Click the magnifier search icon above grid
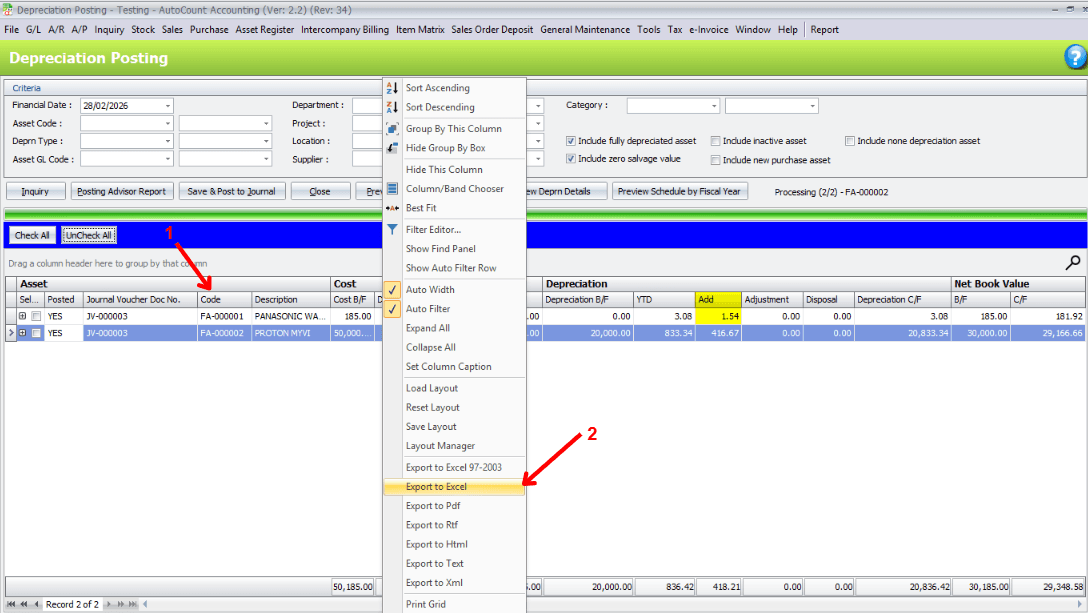The image size is (1088, 613). point(1073,263)
